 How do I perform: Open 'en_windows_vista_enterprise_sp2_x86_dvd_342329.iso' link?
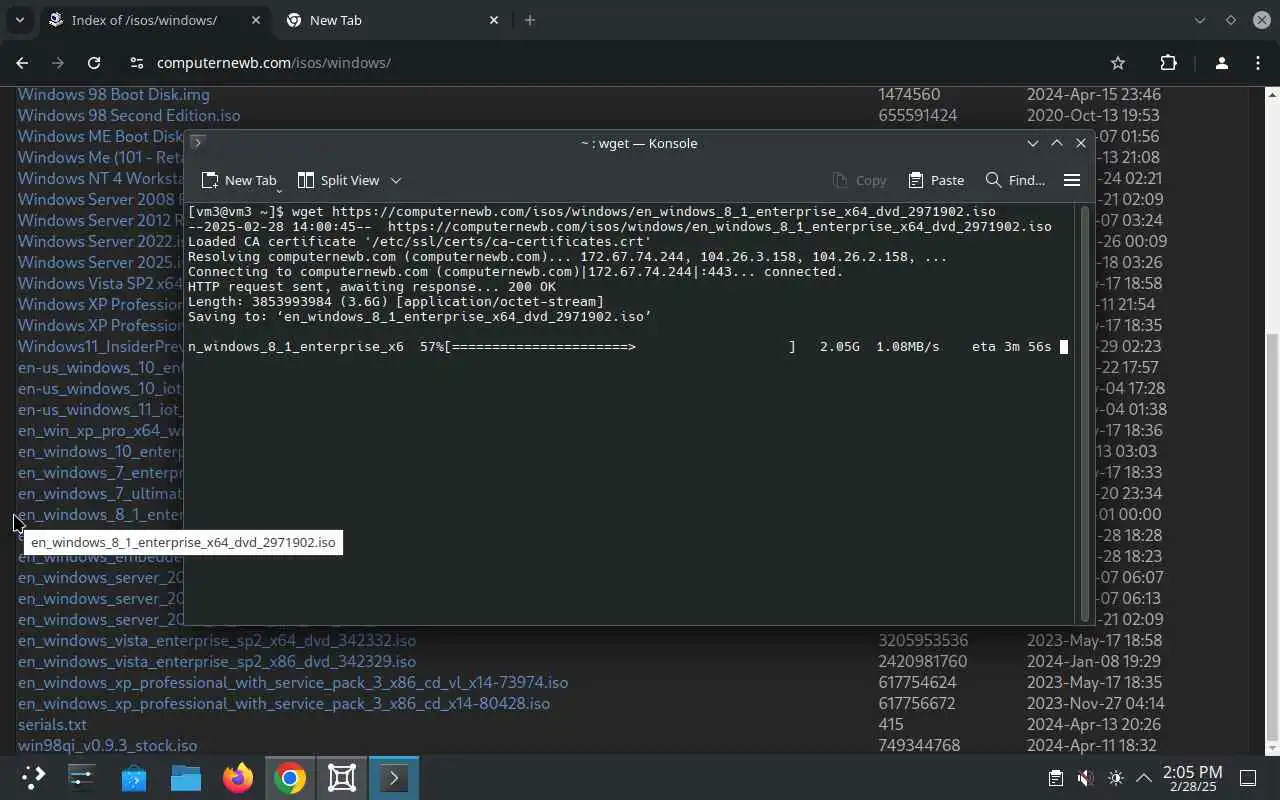pyautogui.click(x=217, y=661)
